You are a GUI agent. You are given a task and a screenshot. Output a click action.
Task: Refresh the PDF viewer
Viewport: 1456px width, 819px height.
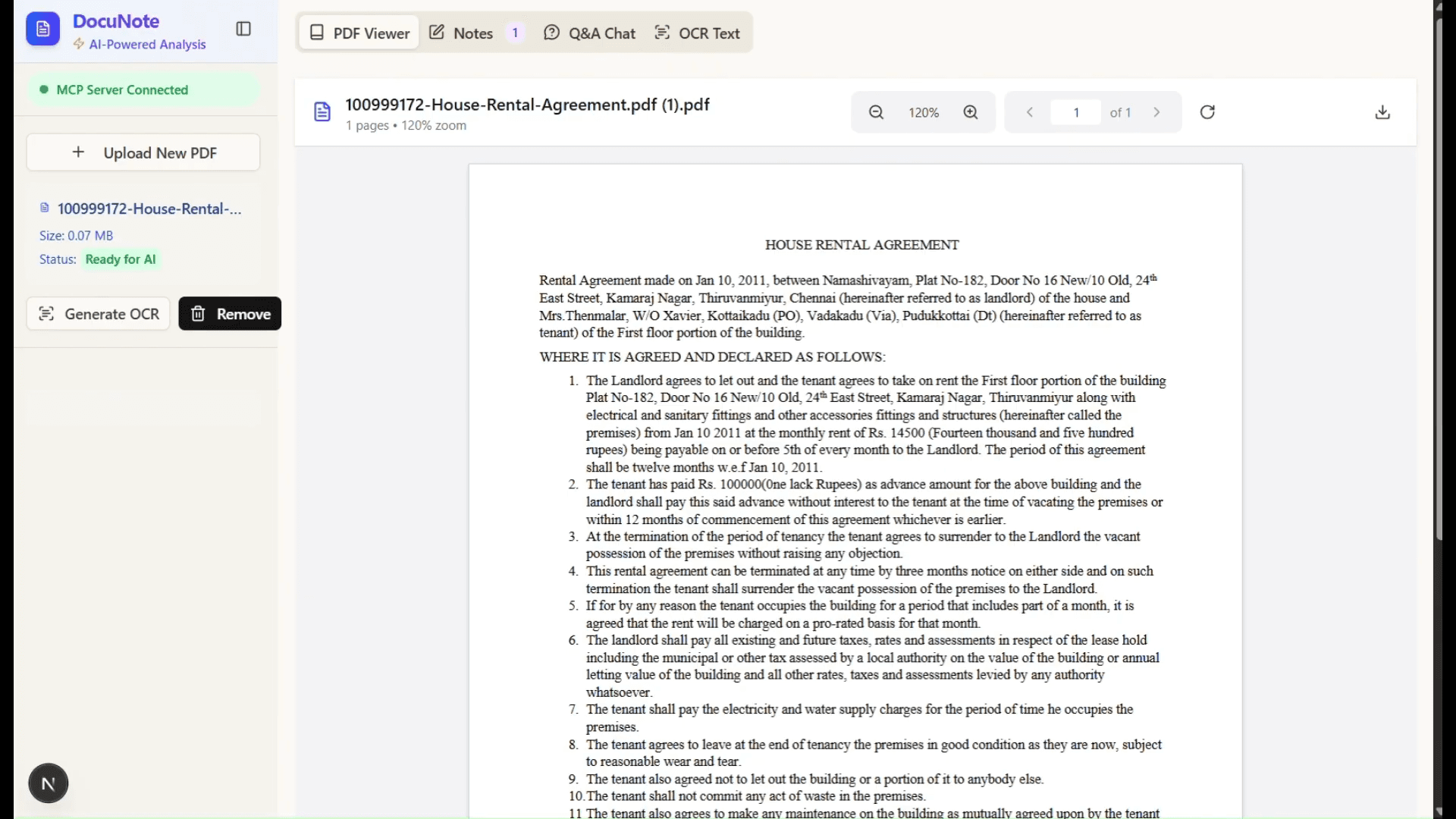pyautogui.click(x=1207, y=111)
